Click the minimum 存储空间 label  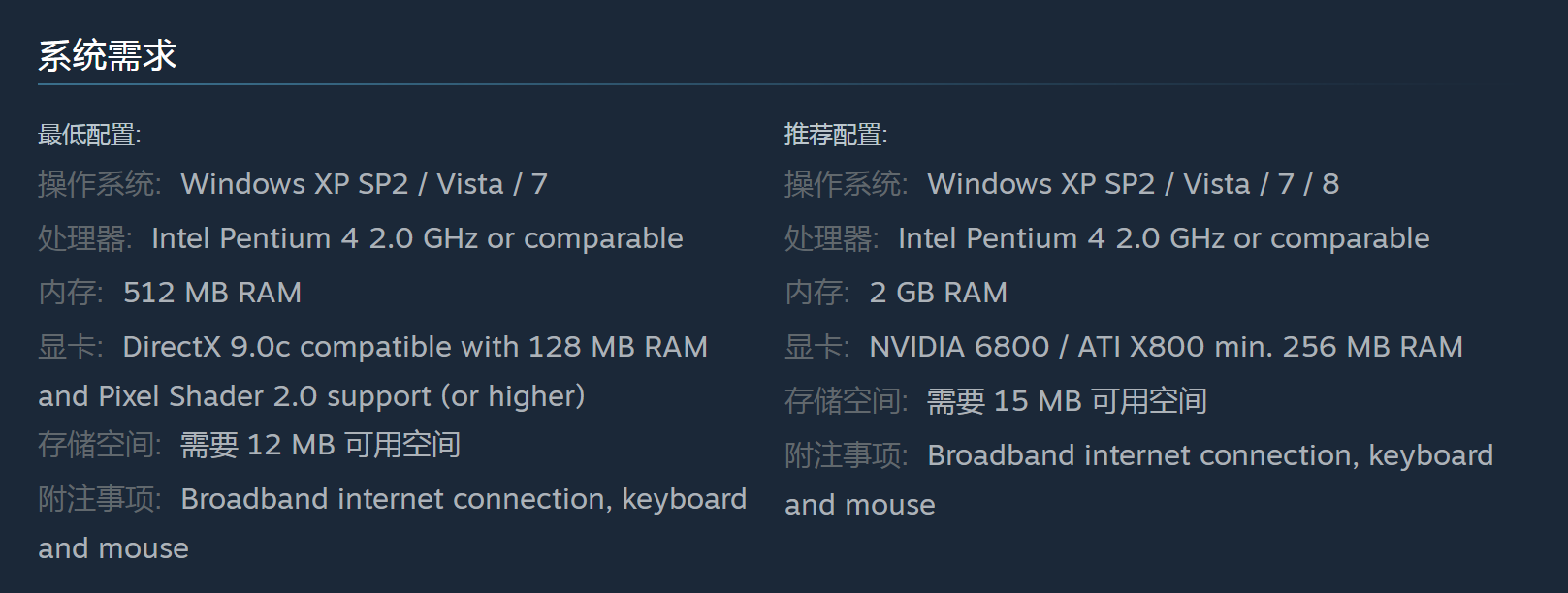pos(100,445)
